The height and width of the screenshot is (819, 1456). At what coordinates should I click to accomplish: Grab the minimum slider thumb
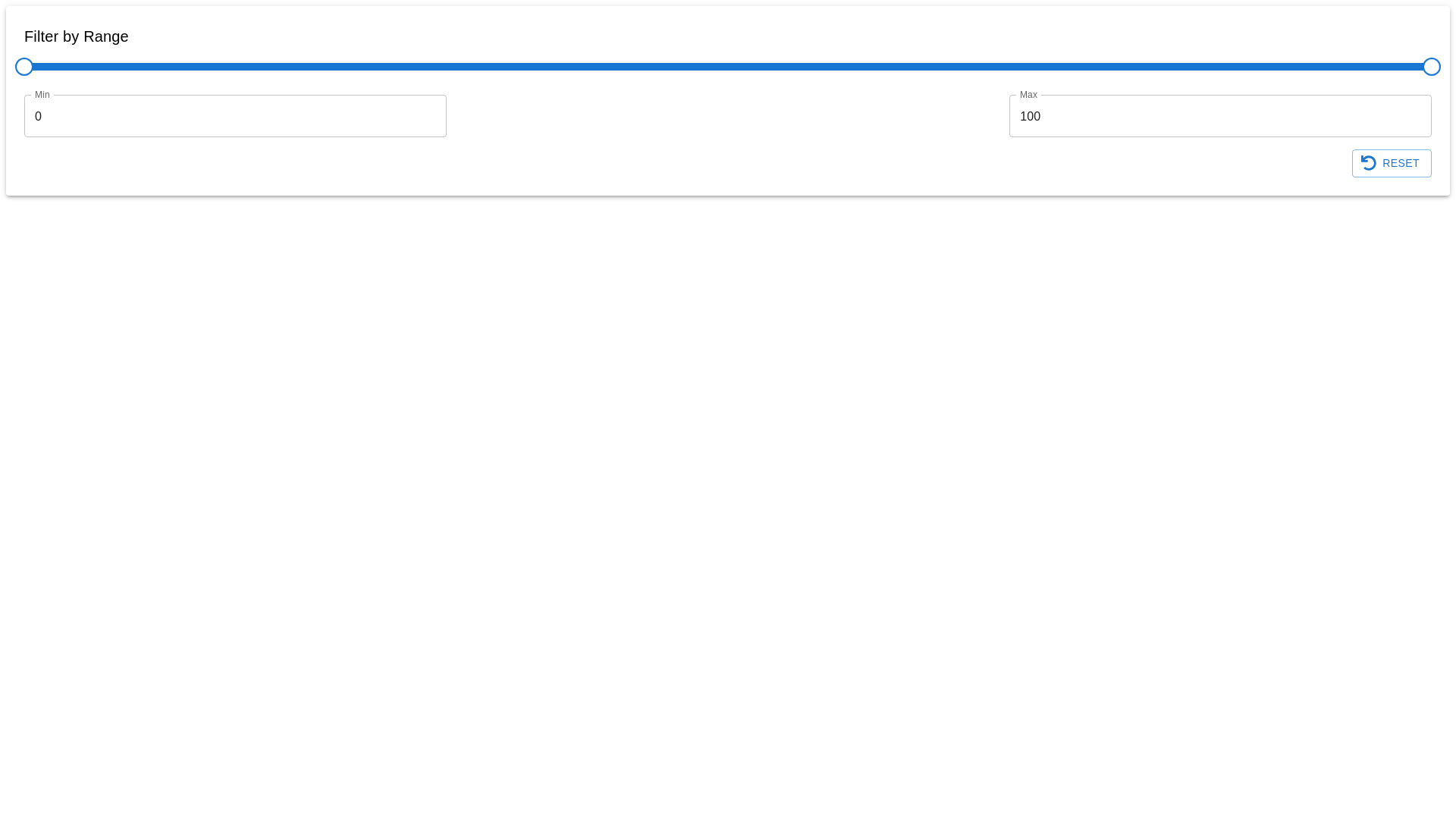pos(24,67)
